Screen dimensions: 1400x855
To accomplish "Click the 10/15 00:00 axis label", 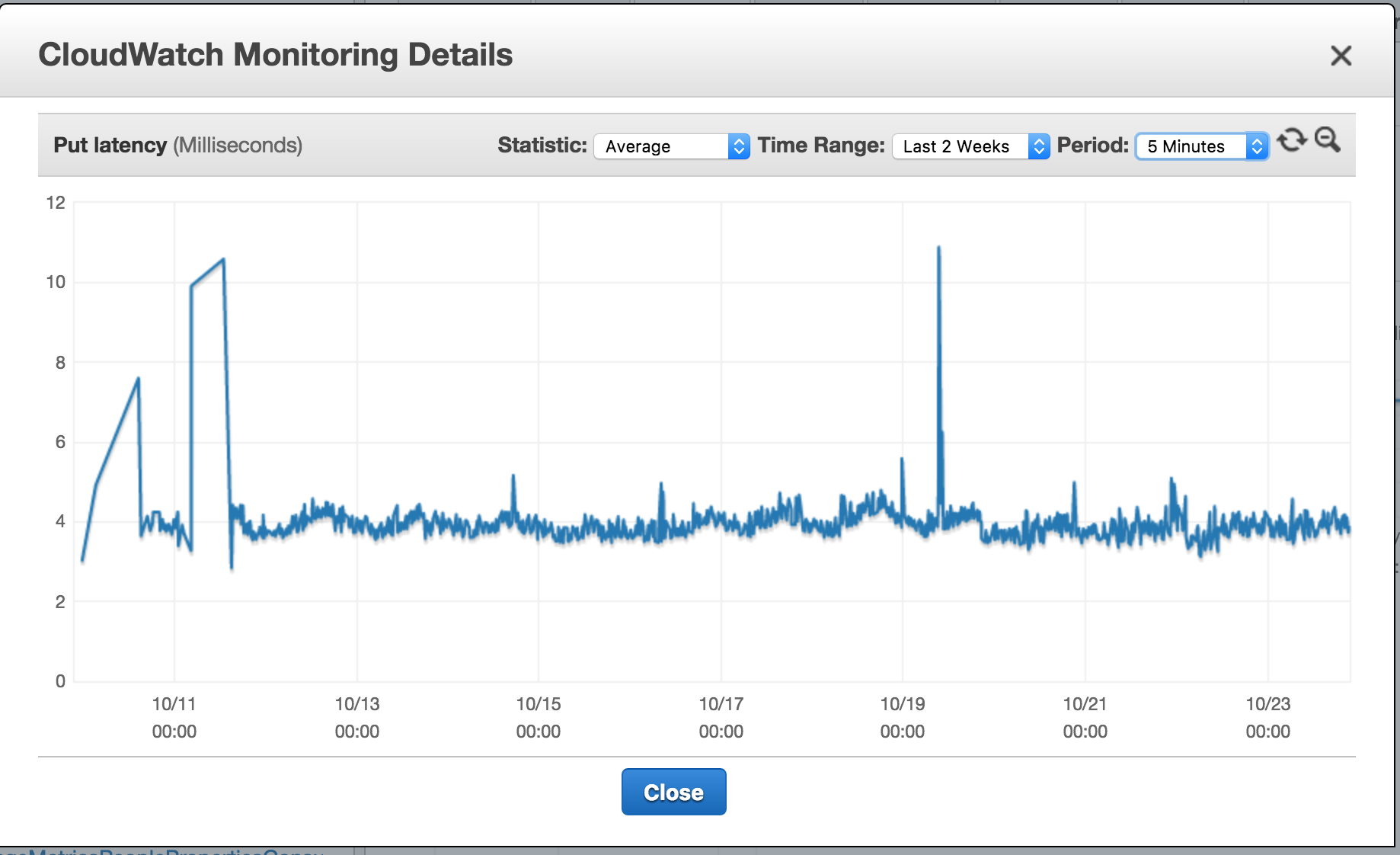I will 539,718.
